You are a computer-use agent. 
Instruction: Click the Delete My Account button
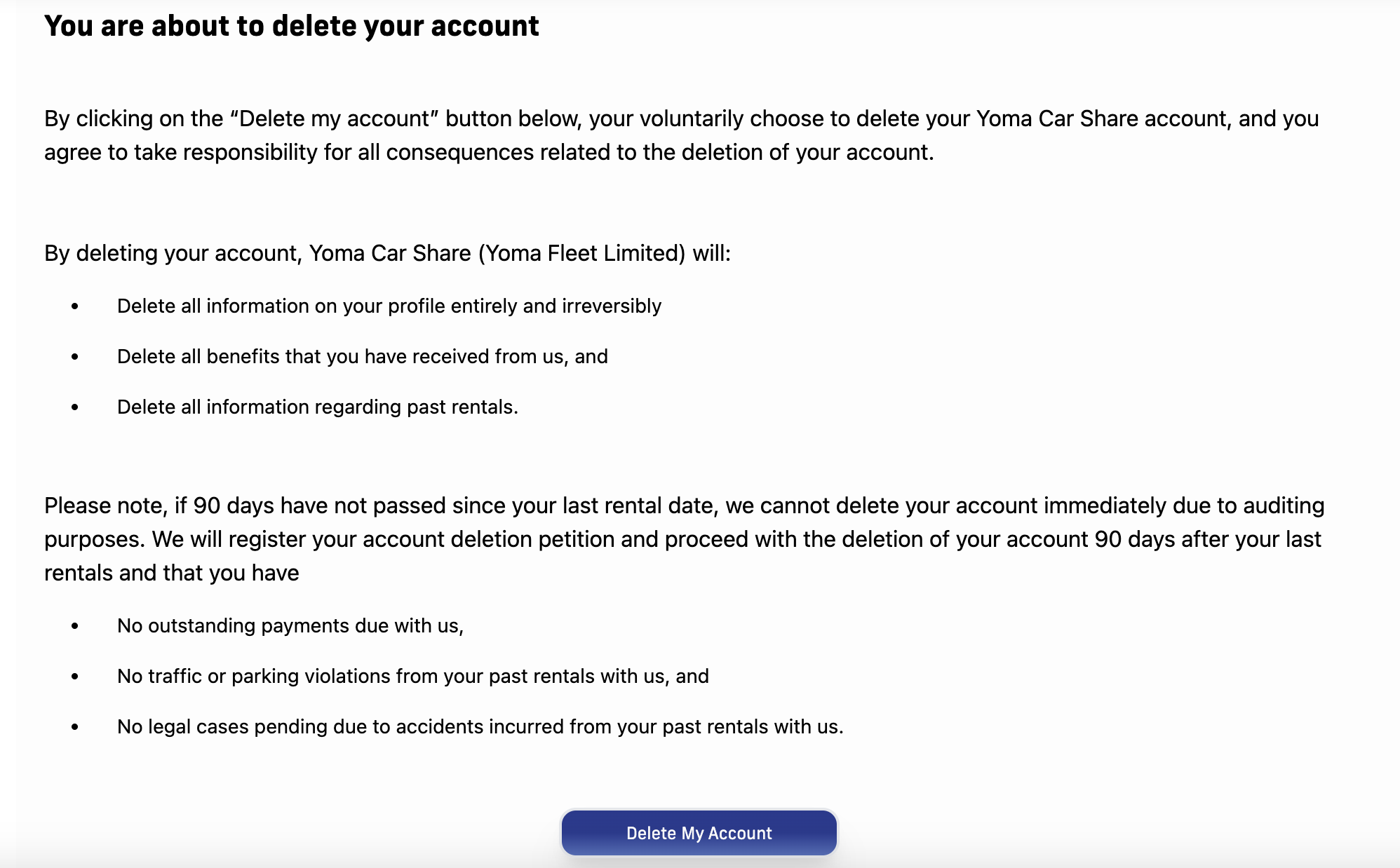[699, 833]
